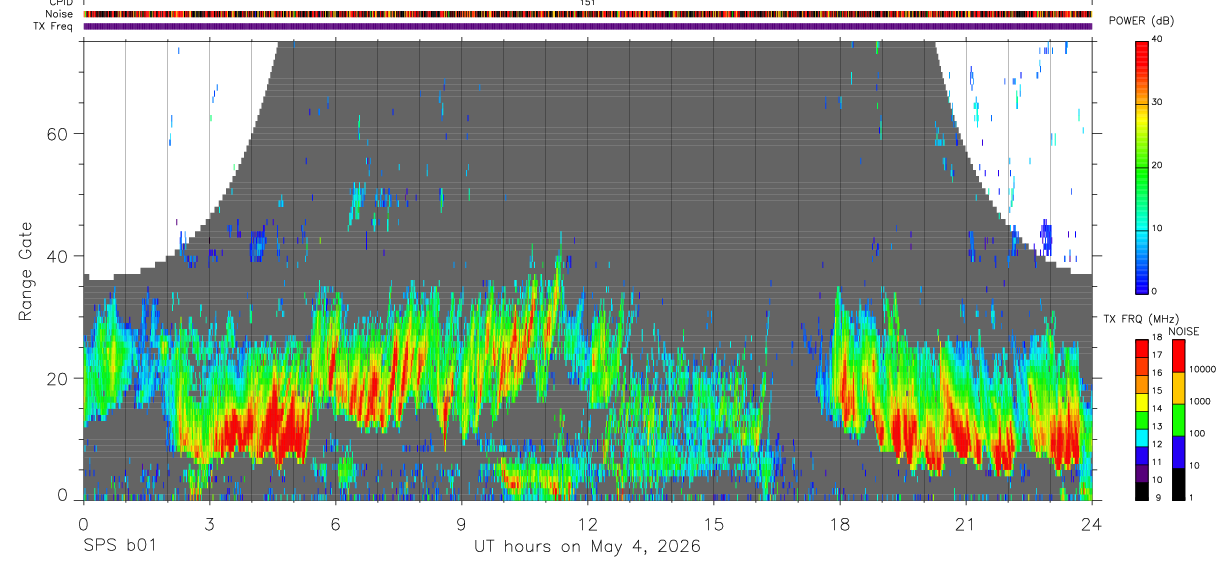Click the 30 tick on the power colorbar
This screenshot has width=1228, height=567.
click(x=1157, y=102)
